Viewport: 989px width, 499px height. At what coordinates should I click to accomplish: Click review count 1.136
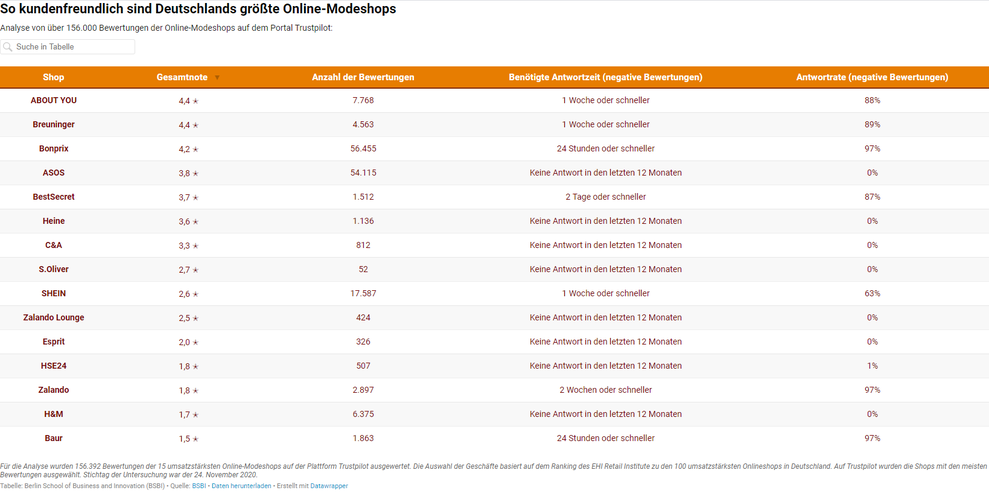(x=363, y=221)
